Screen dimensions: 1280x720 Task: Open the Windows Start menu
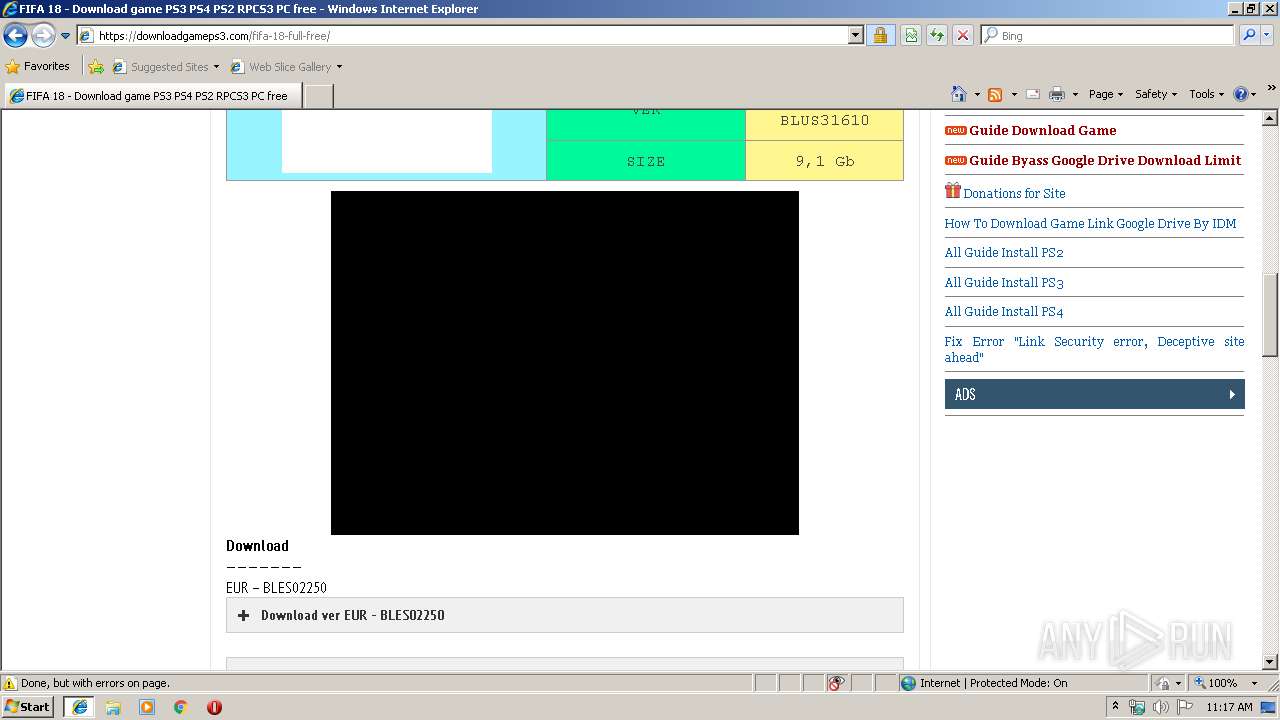[27, 707]
